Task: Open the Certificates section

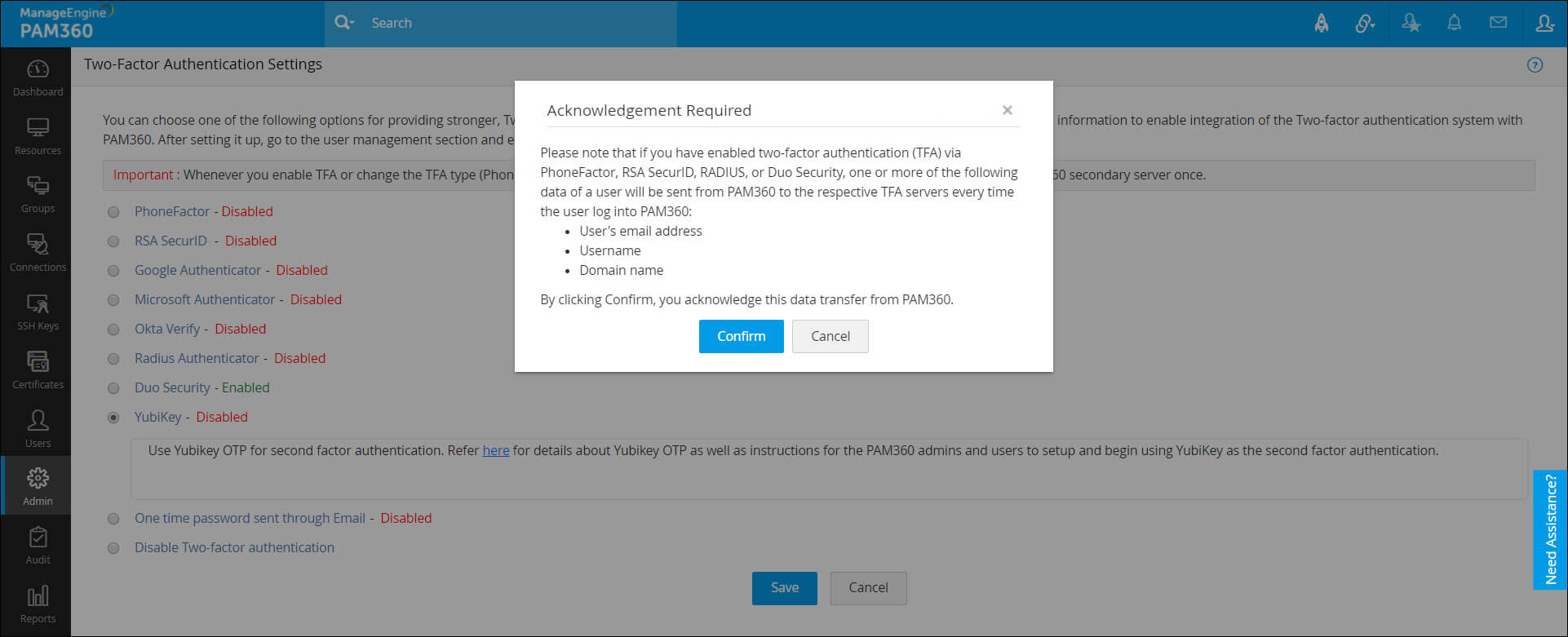Action: click(38, 370)
